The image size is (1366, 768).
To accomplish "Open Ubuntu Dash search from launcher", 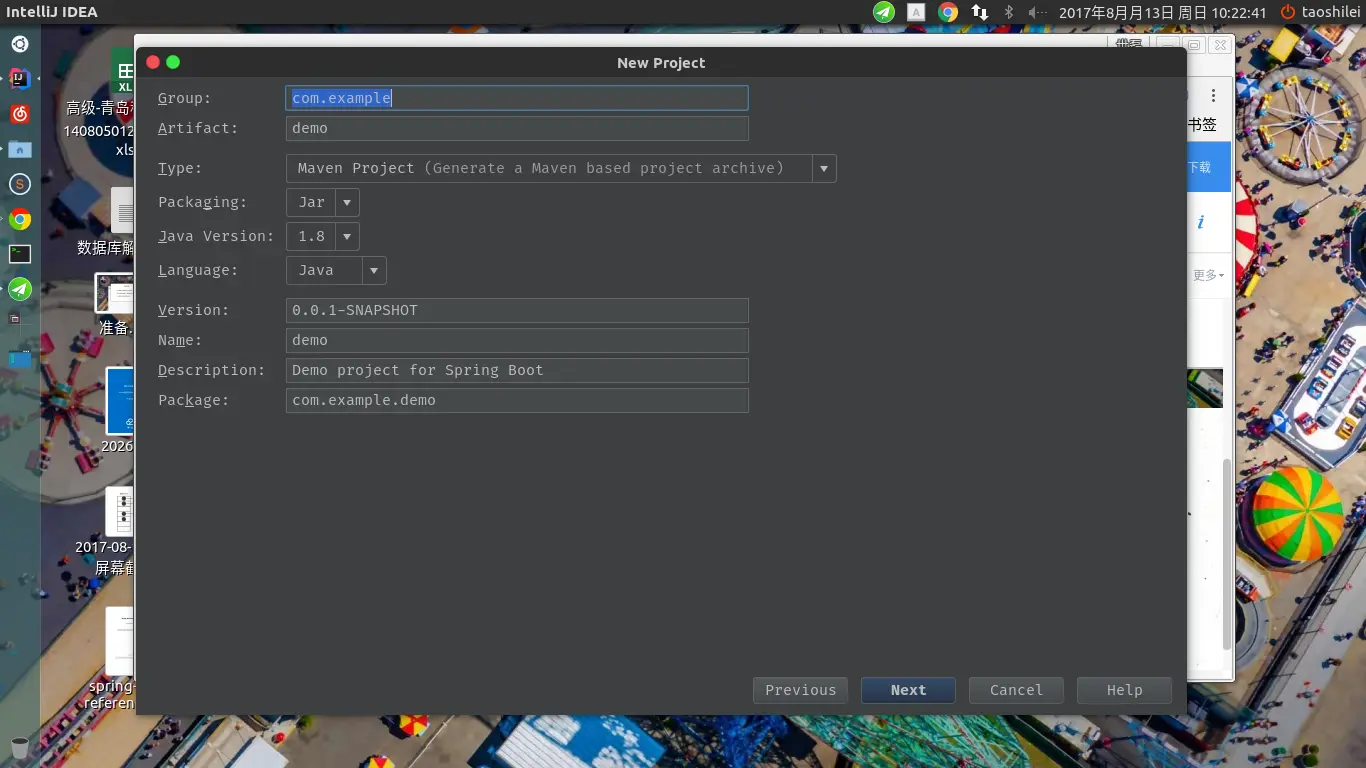I will click(20, 44).
